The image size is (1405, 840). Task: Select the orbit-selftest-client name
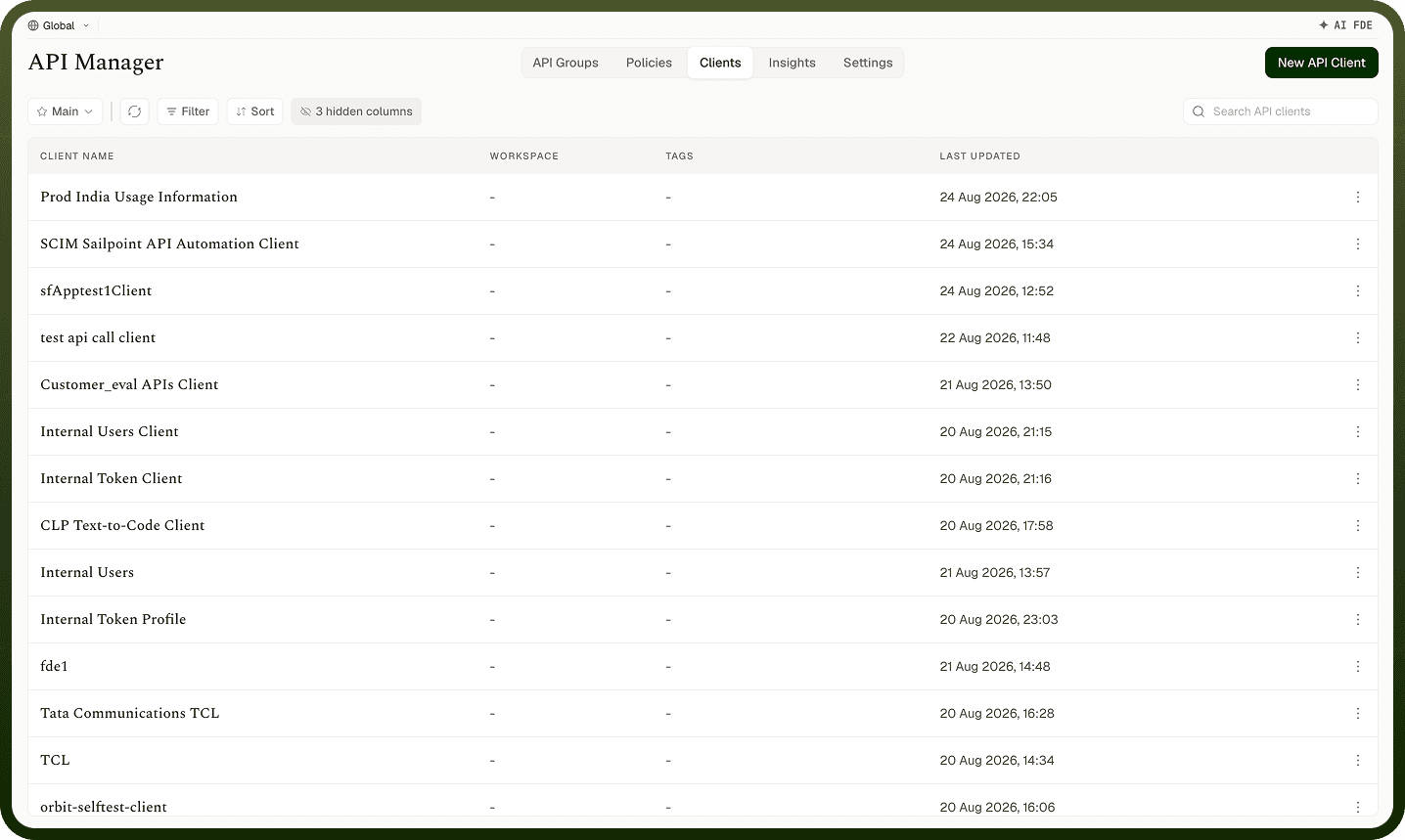point(104,807)
